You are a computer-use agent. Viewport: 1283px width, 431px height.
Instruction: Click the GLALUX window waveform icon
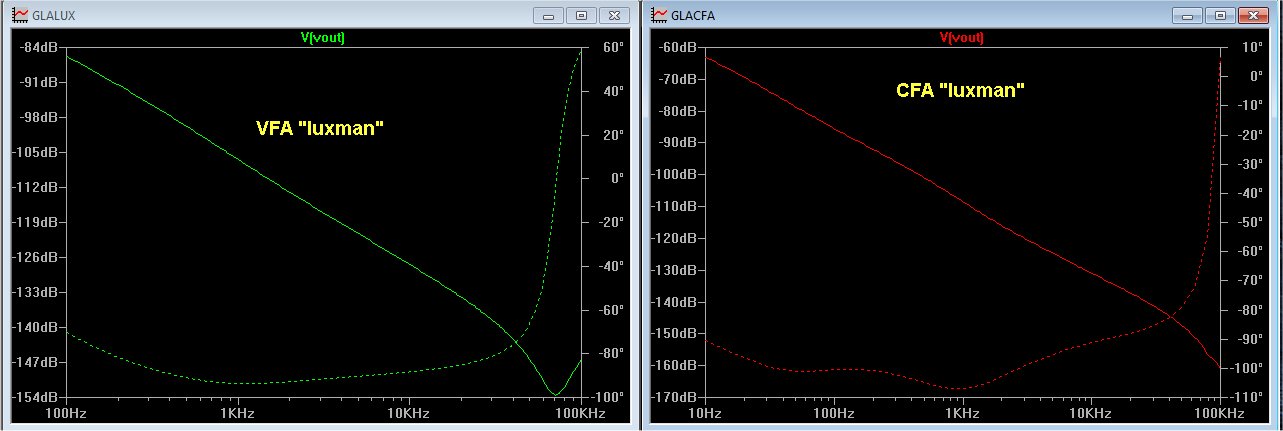(x=21, y=15)
